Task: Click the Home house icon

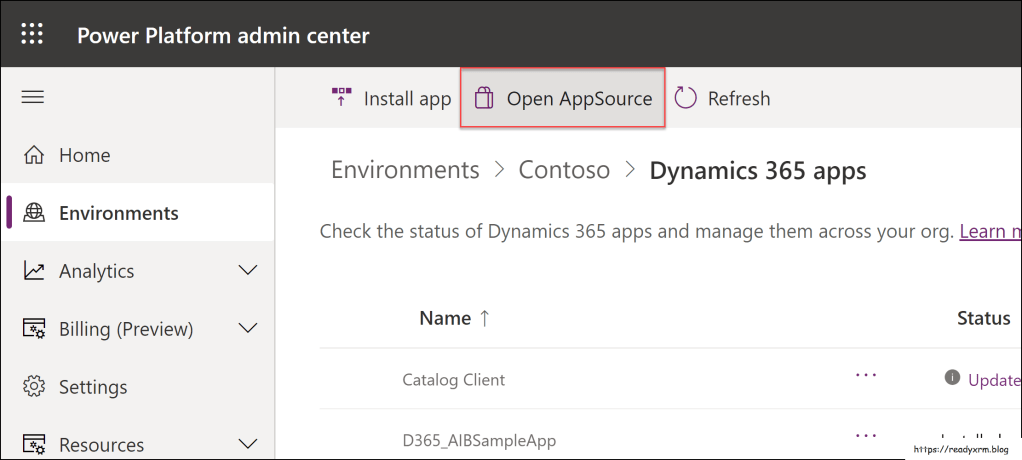Action: click(x=34, y=155)
